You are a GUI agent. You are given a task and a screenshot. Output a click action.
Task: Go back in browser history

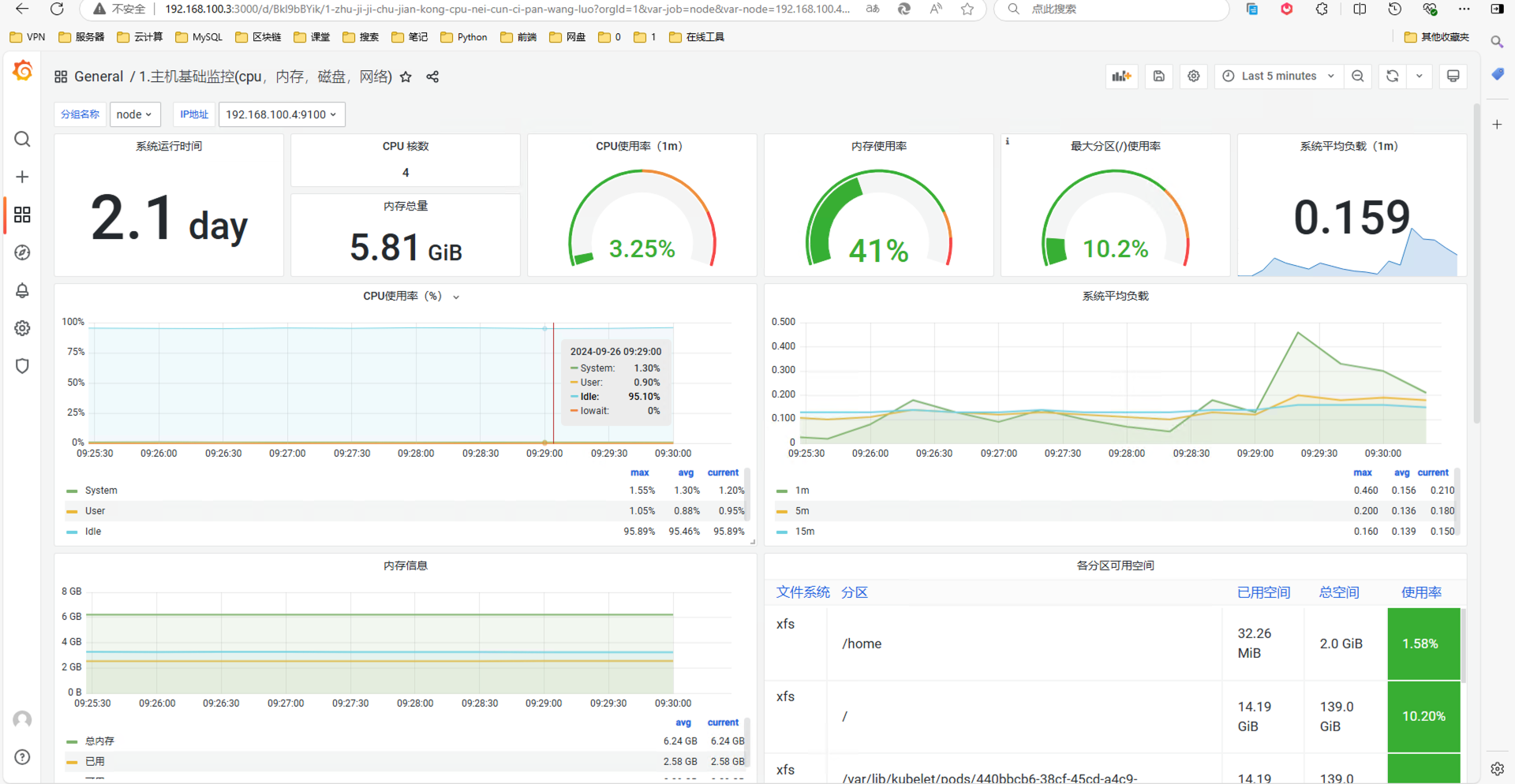(22, 9)
